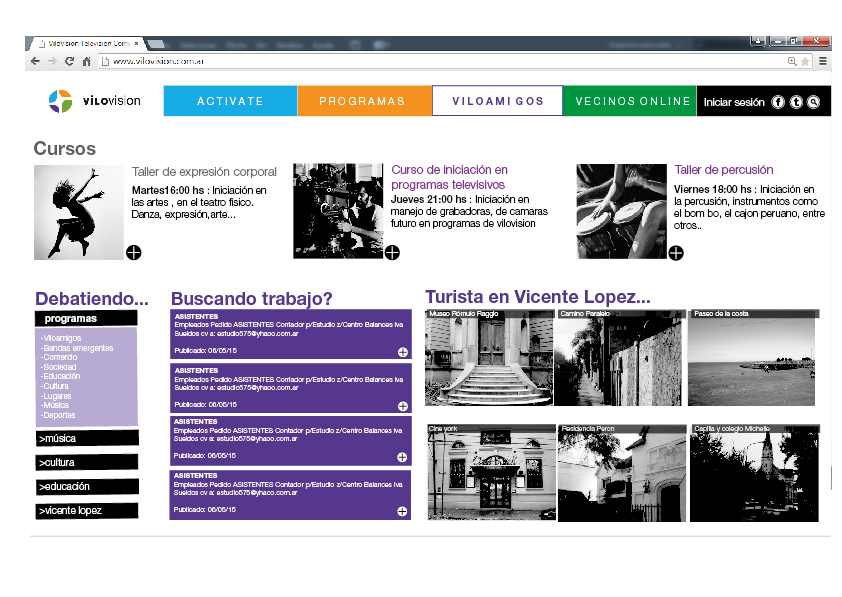This screenshot has width=842, height=597.
Task: Open the Bandas emergentes program link
Action: (78, 348)
